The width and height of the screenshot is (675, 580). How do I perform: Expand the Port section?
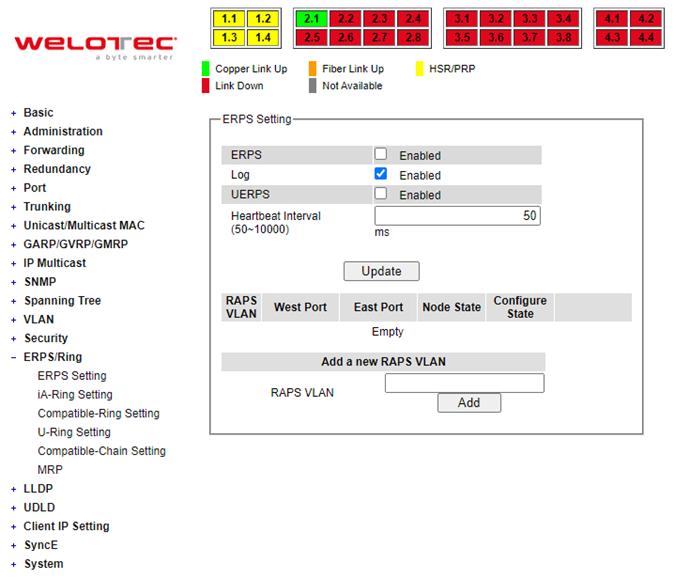pyautogui.click(x=34, y=188)
